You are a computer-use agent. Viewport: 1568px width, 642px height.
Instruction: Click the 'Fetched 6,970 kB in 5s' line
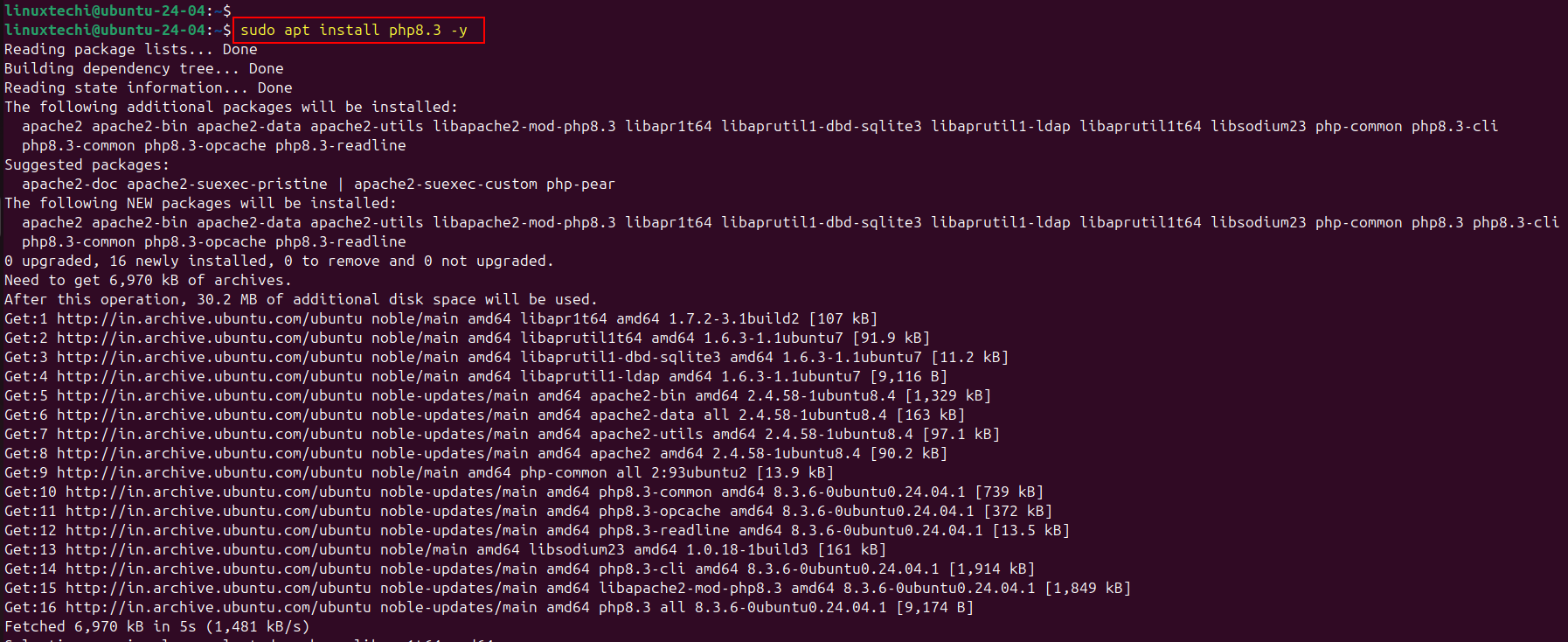pos(157,627)
